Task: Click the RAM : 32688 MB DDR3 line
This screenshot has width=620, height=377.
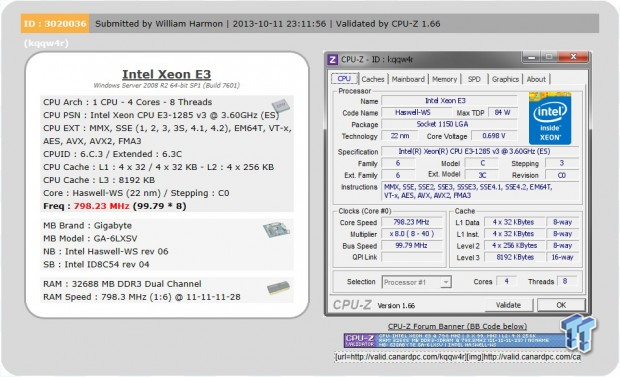Action: point(122,284)
